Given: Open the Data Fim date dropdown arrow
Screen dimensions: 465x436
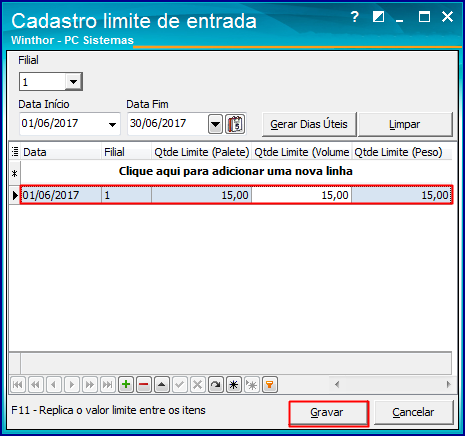Looking at the screenshot, I should pyautogui.click(x=215, y=124).
